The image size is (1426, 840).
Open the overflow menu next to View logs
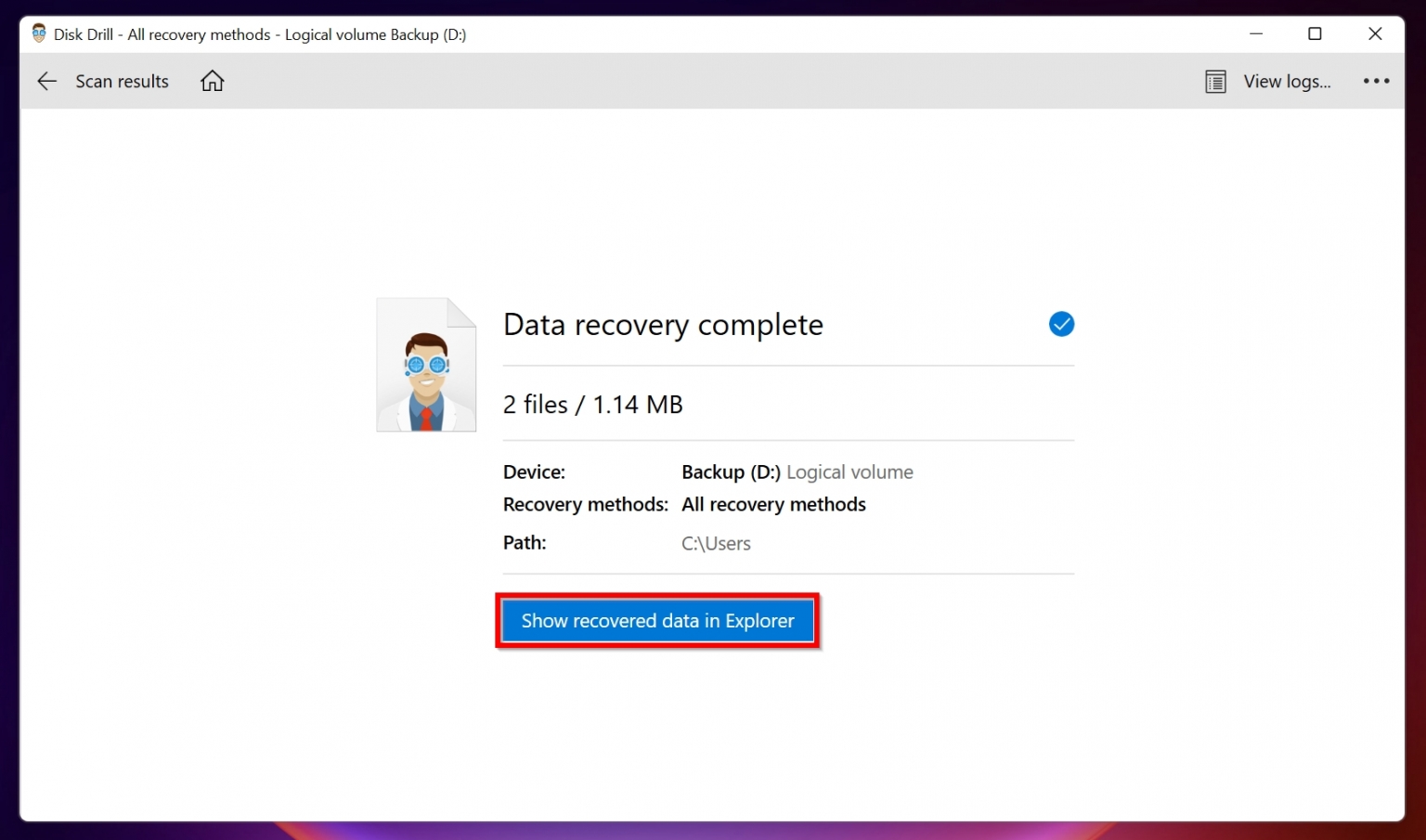(1376, 81)
